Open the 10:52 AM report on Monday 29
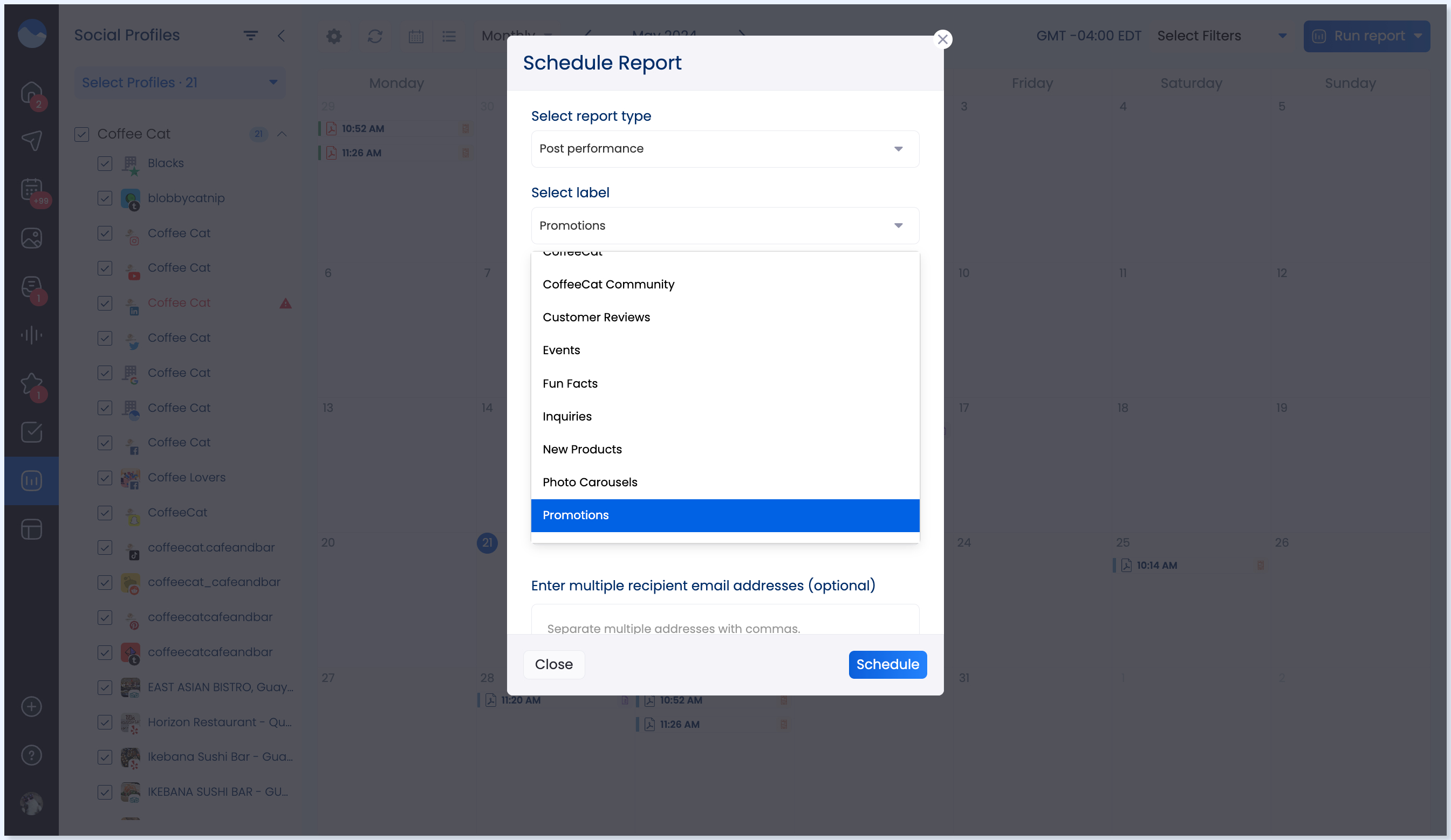The width and height of the screenshot is (1451, 840). tap(394, 129)
